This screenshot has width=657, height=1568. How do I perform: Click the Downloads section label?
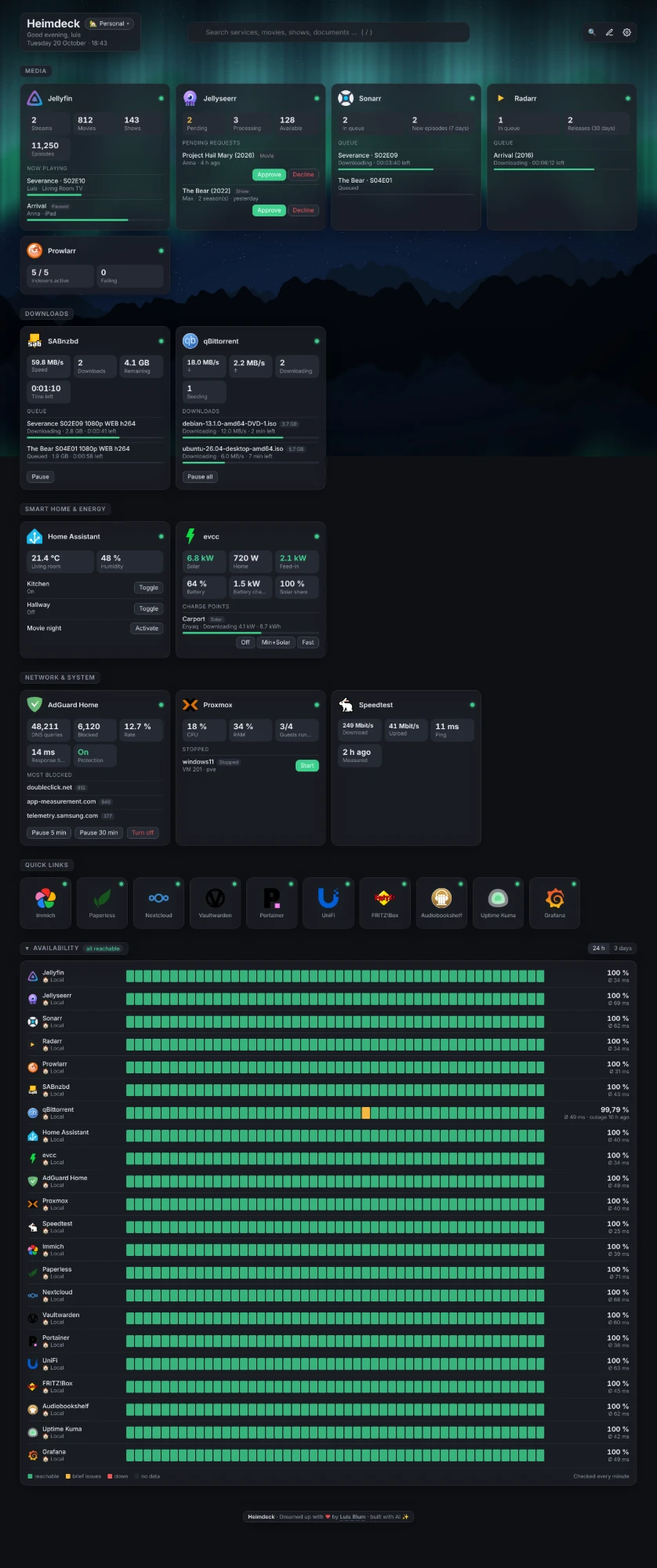click(x=46, y=314)
